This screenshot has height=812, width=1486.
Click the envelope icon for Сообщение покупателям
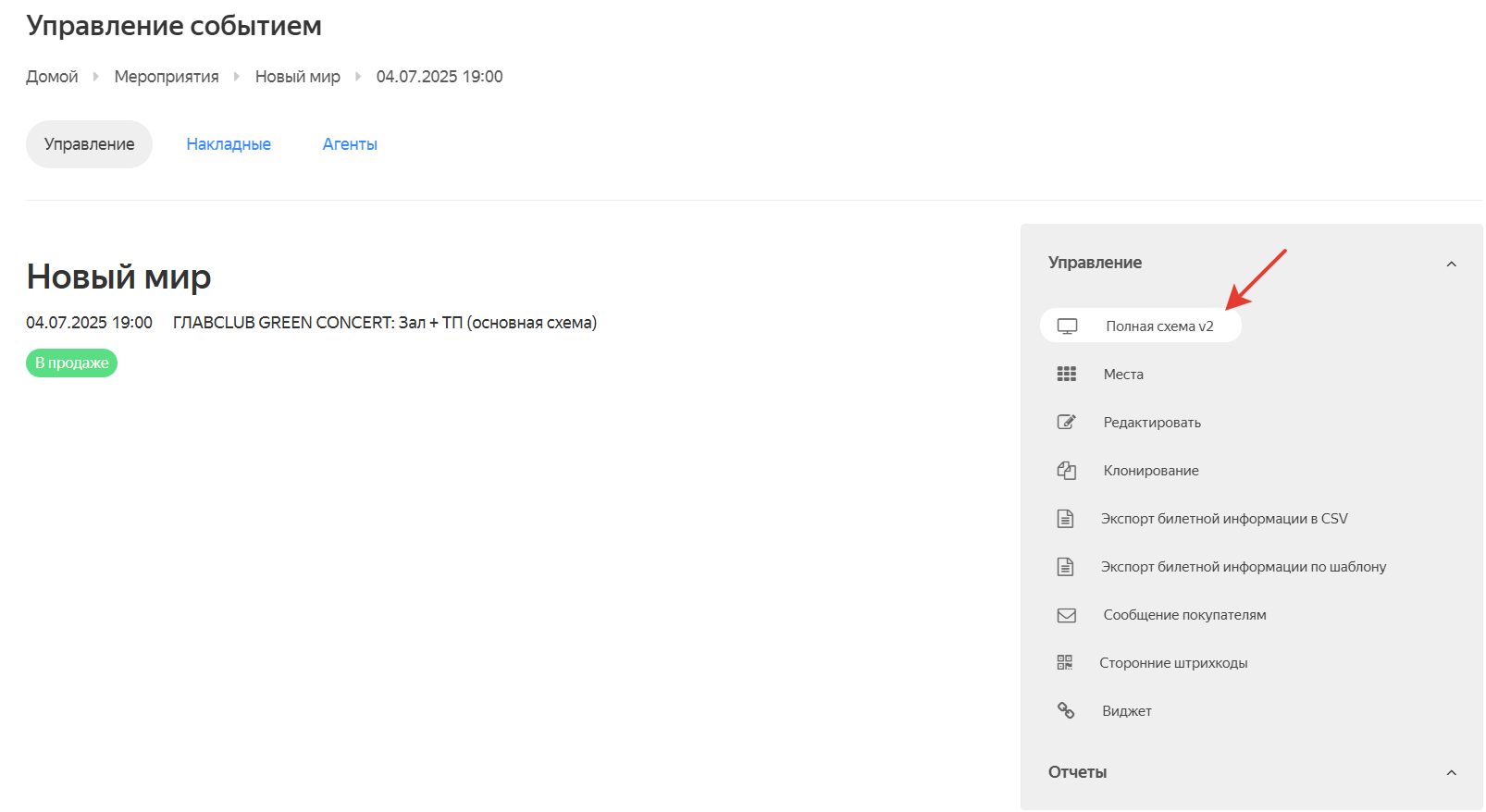point(1066,615)
